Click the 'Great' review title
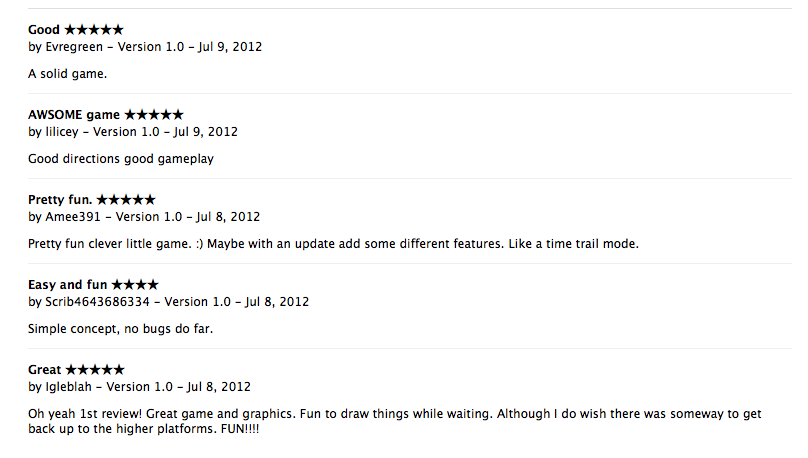The image size is (808, 458). pyautogui.click(x=45, y=369)
